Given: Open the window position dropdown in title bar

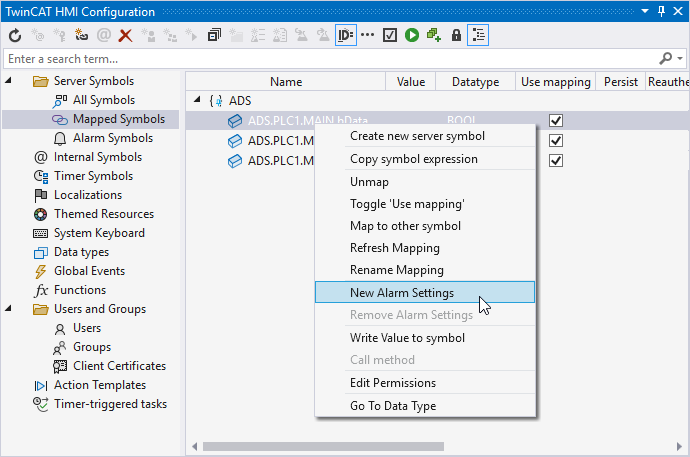Looking at the screenshot, I should click(x=645, y=11).
